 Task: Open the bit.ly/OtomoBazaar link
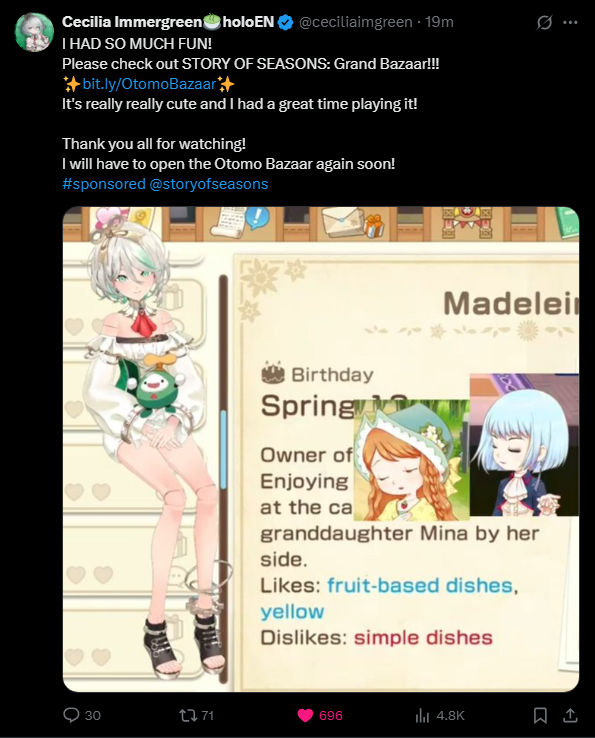(149, 84)
